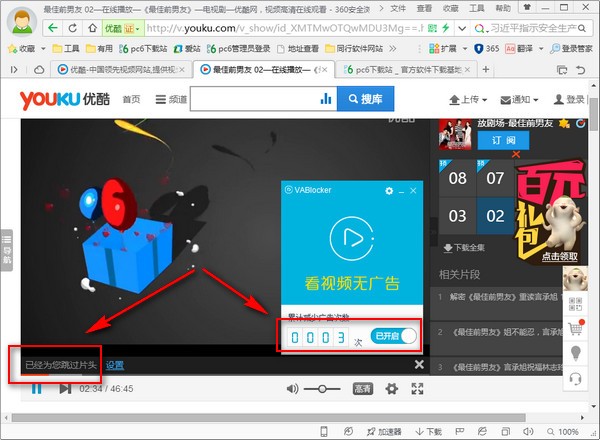Toggle the lightning speed mode icon
Image resolution: width=600 pixels, height=440 pixels.
[445, 28]
